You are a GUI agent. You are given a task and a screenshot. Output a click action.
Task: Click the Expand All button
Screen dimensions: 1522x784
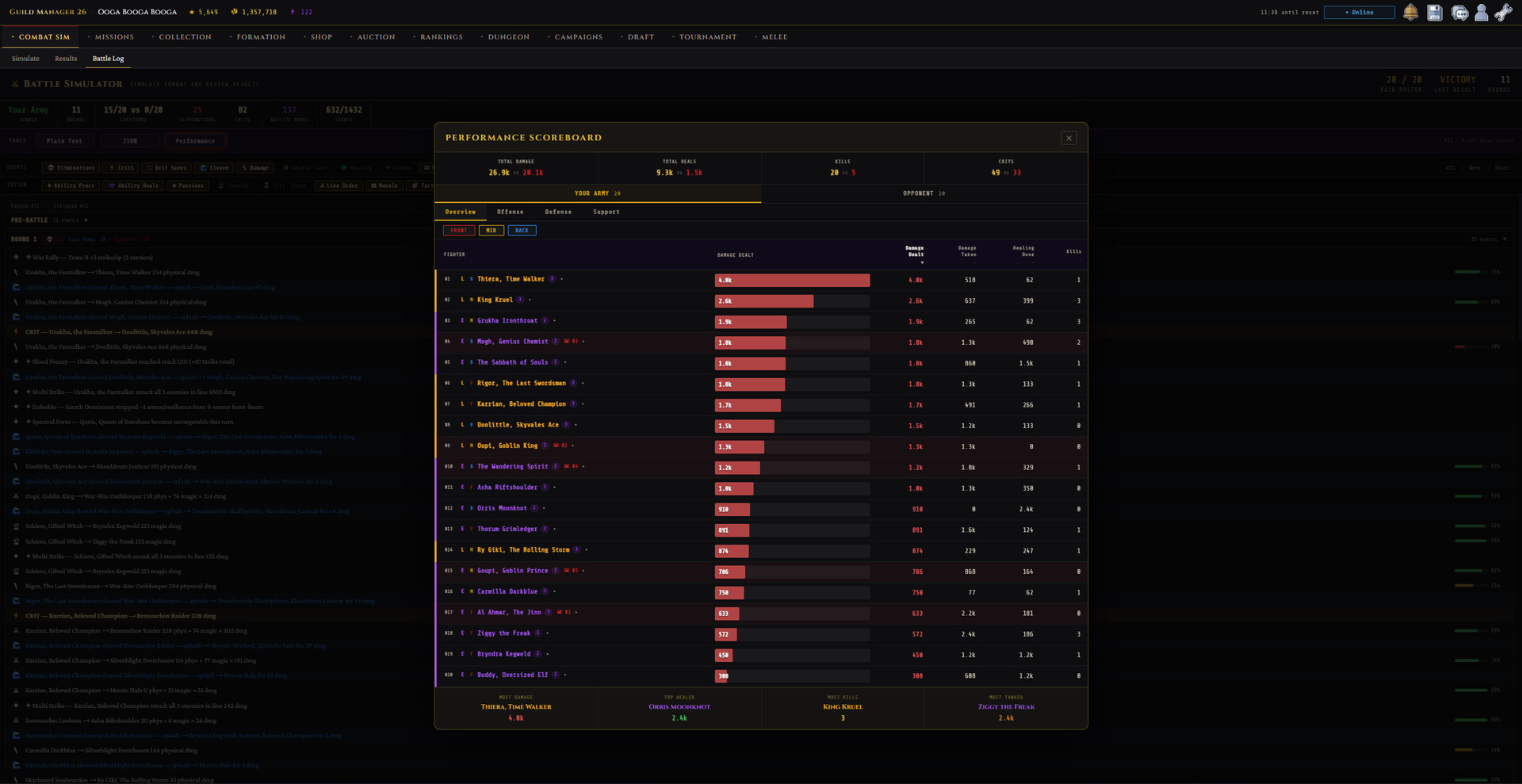[x=25, y=206]
